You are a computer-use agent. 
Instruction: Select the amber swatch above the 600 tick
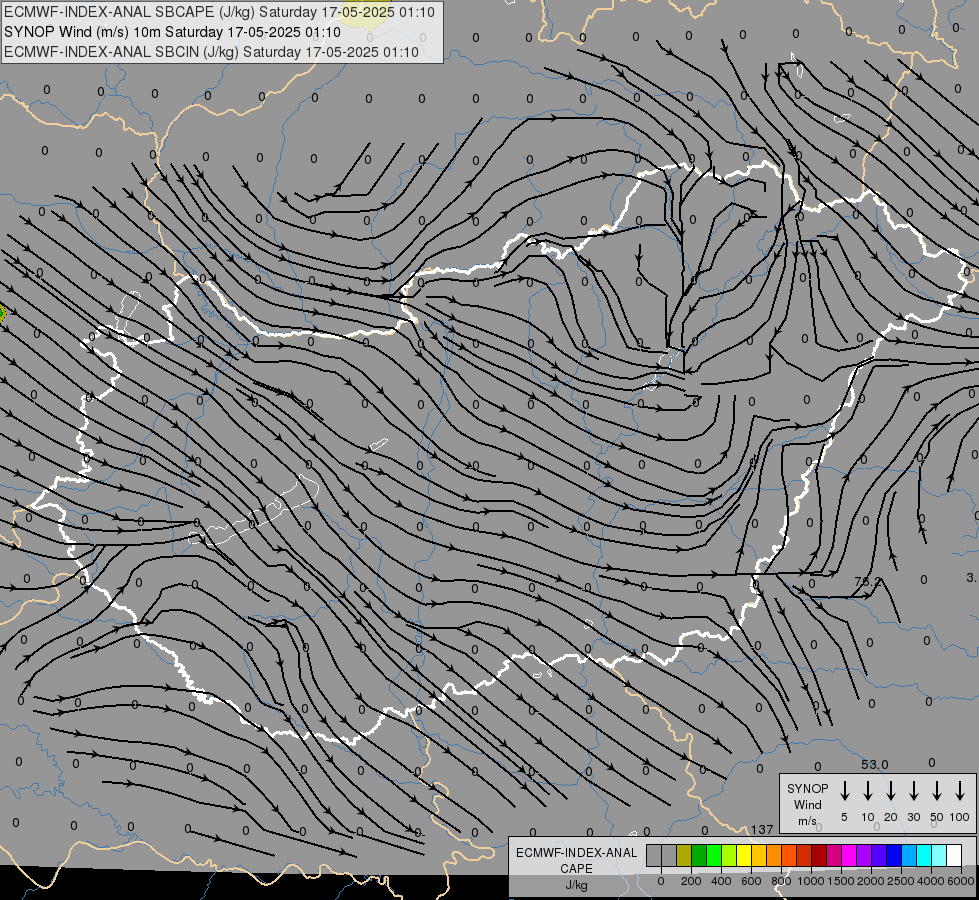click(759, 855)
